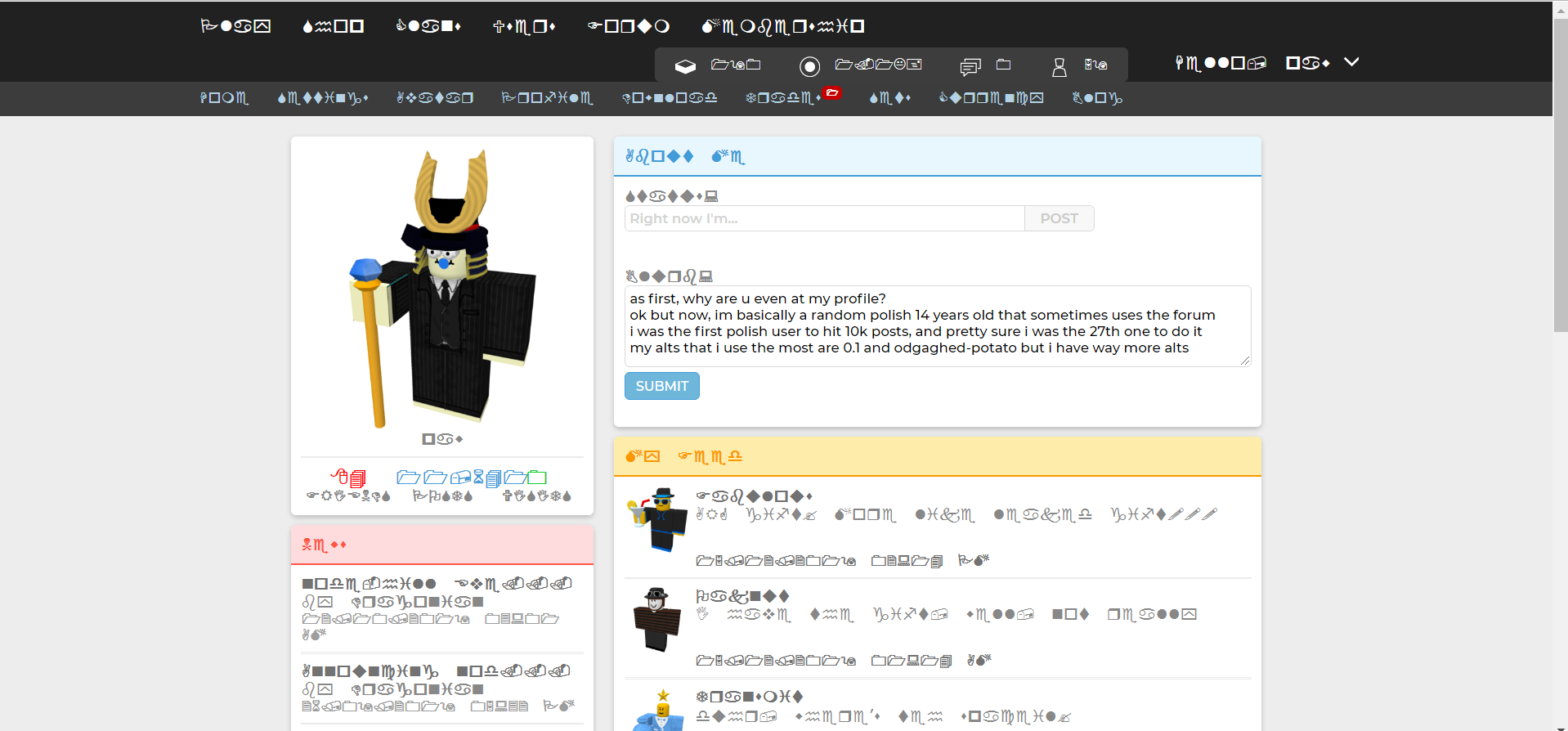Click the red notification badge on Trades
The height and width of the screenshot is (731, 1568).
832,92
